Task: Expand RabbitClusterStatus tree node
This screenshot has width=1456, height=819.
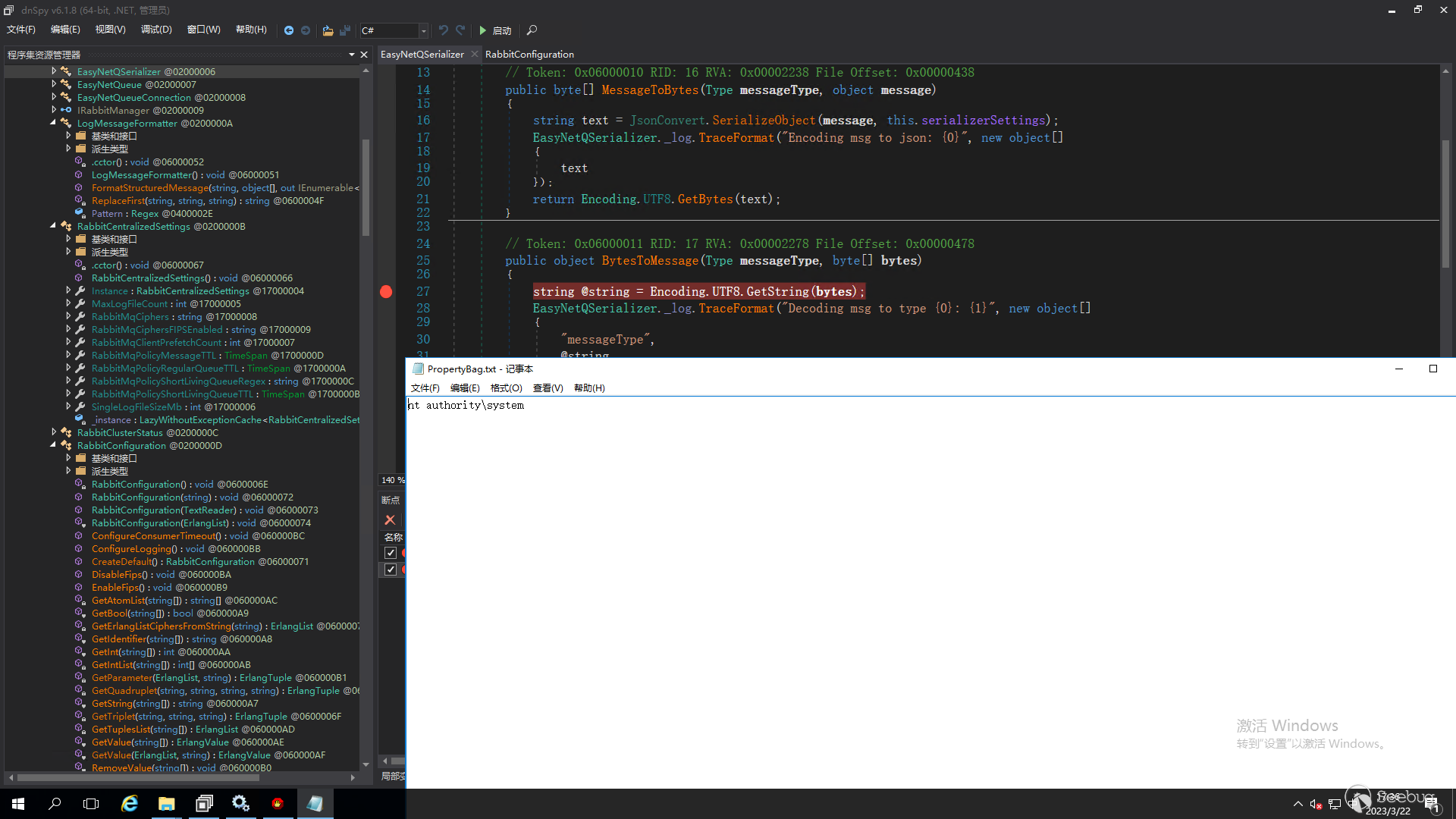Action: click(54, 432)
